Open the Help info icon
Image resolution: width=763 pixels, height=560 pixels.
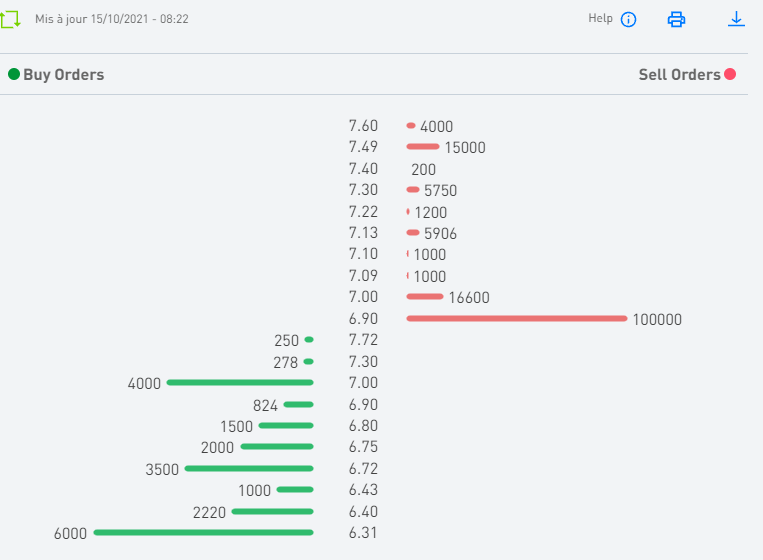pos(628,19)
